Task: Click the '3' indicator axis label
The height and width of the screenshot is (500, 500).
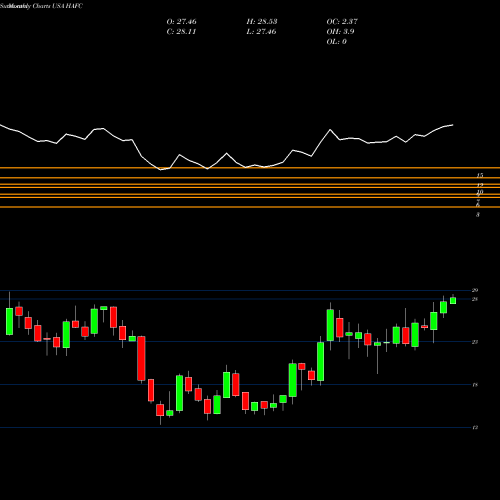Action: click(478, 215)
